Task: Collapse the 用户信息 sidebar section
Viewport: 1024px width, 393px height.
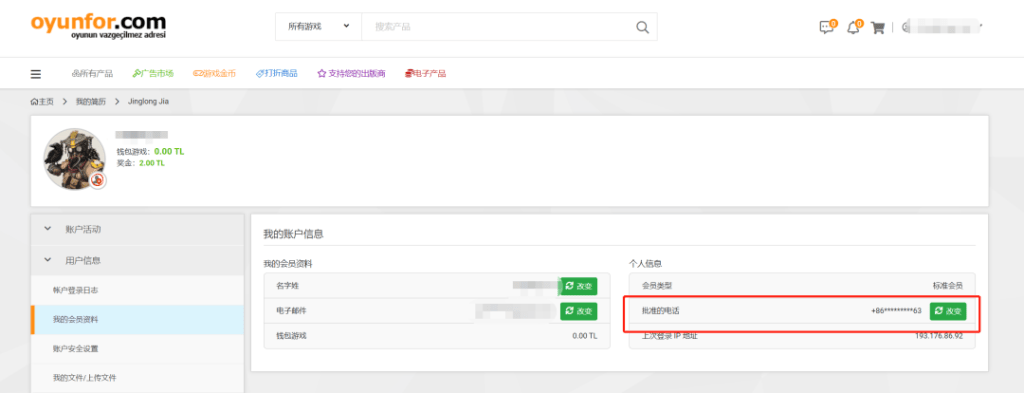Action: coord(137,260)
